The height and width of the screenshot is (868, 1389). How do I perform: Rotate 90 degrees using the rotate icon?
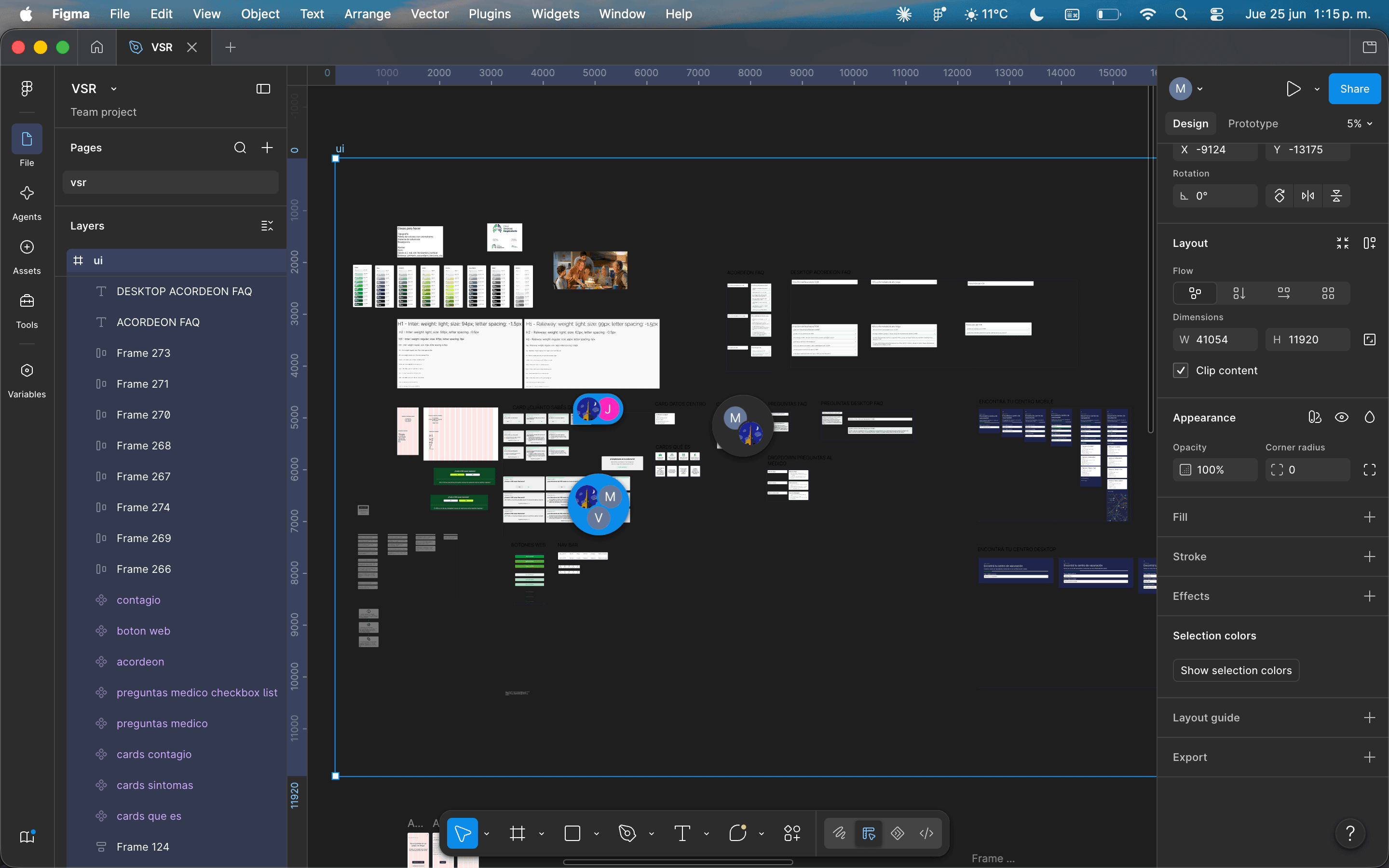1280,196
